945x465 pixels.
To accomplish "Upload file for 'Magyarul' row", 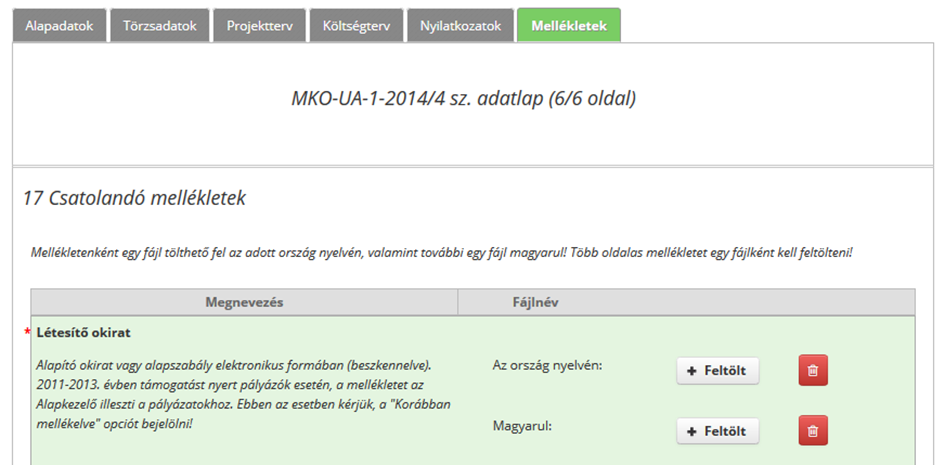I will pyautogui.click(x=717, y=431).
